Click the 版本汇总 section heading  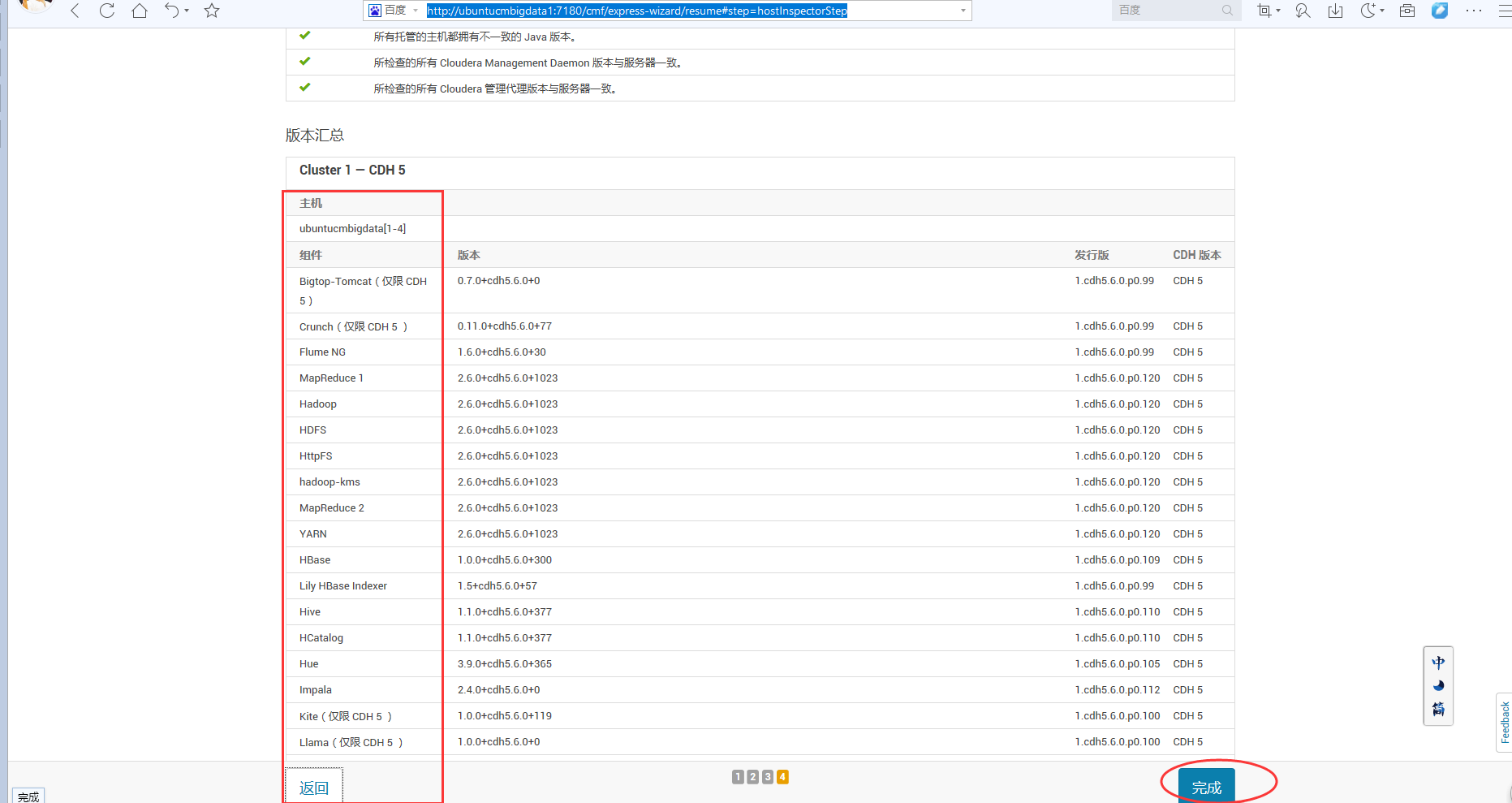click(x=315, y=135)
